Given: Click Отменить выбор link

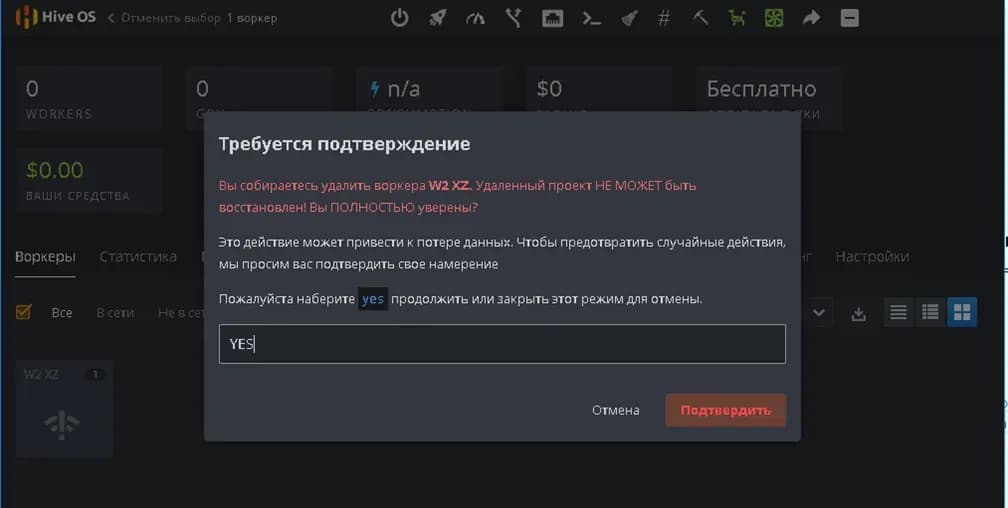Looking at the screenshot, I should coord(165,18).
